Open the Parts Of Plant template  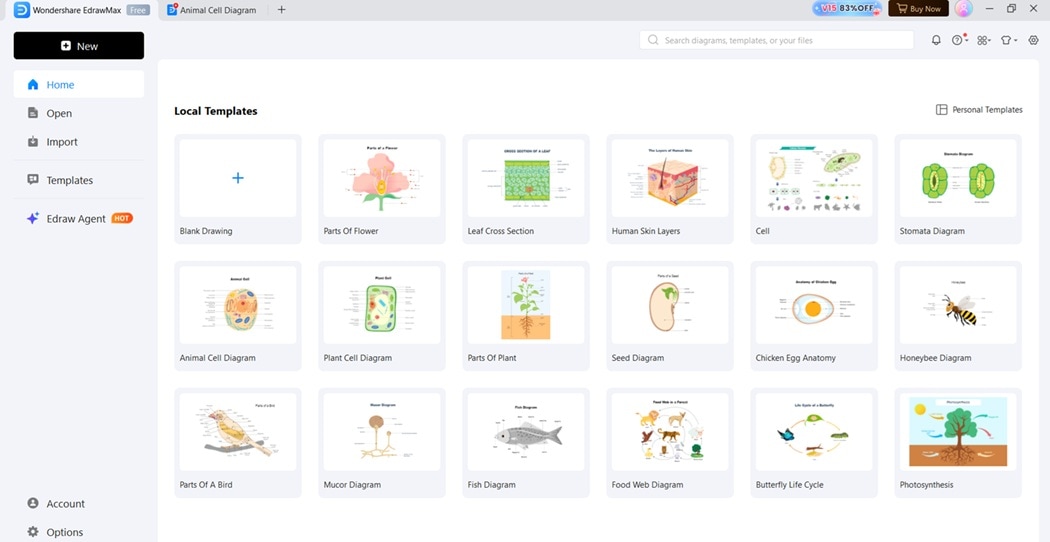[526, 316]
